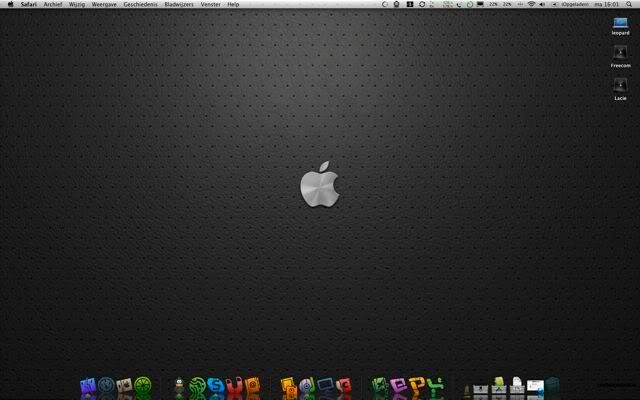Open the blue Skype dock icon
The width and height of the screenshot is (640, 400).
(x=216, y=386)
